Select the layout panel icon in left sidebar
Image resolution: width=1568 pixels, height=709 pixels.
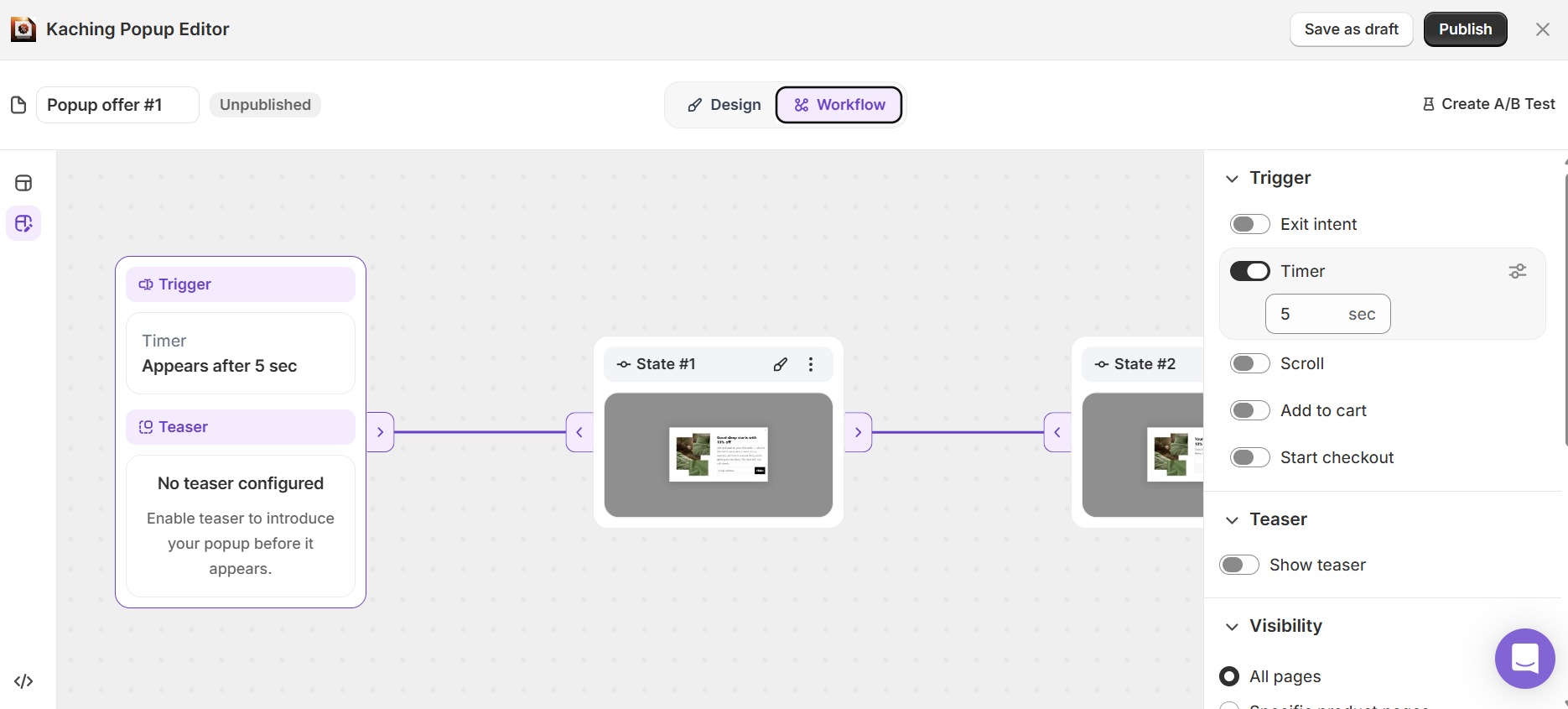click(x=23, y=183)
